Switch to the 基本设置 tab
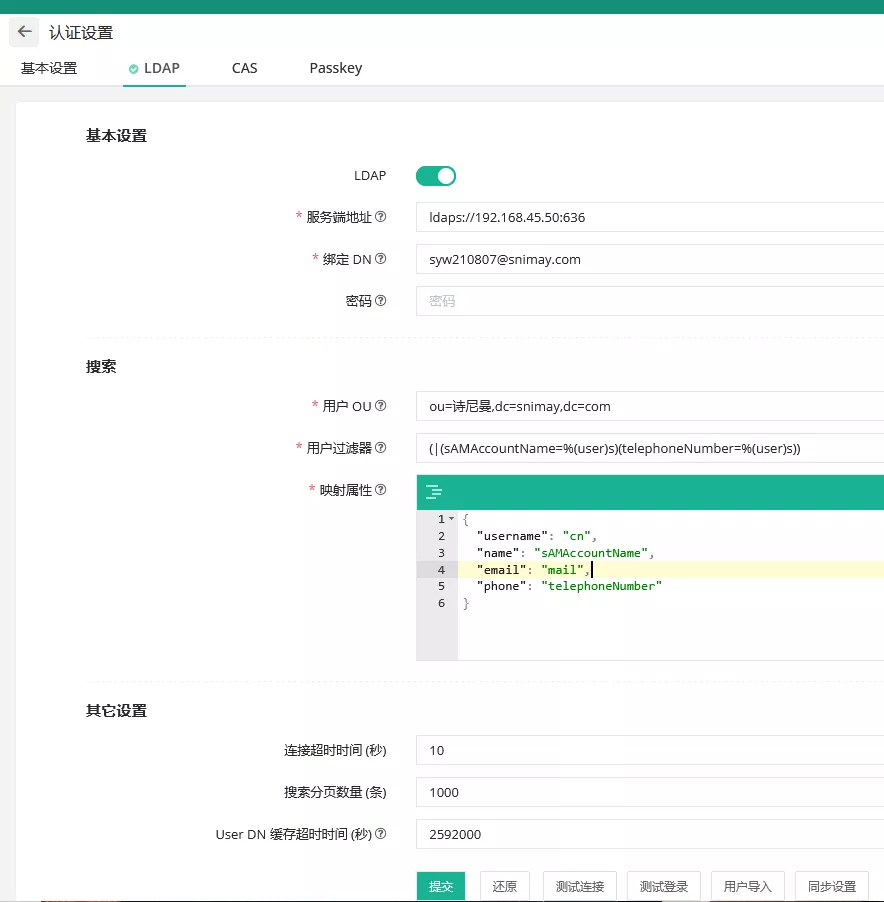Image resolution: width=884 pixels, height=902 pixels. 49,68
